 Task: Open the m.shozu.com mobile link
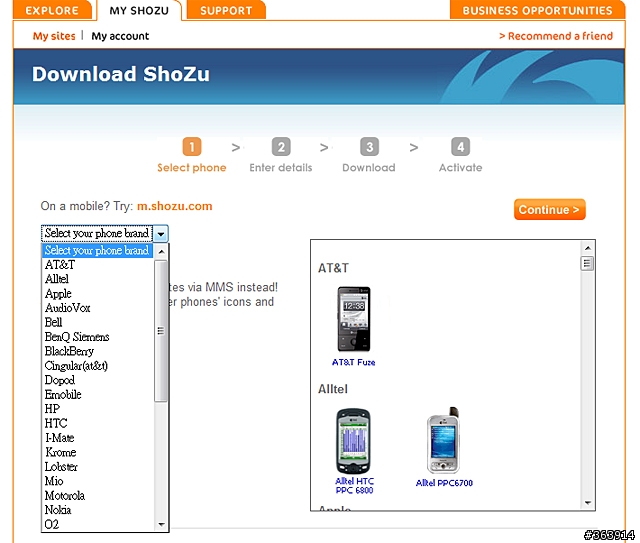[175, 206]
